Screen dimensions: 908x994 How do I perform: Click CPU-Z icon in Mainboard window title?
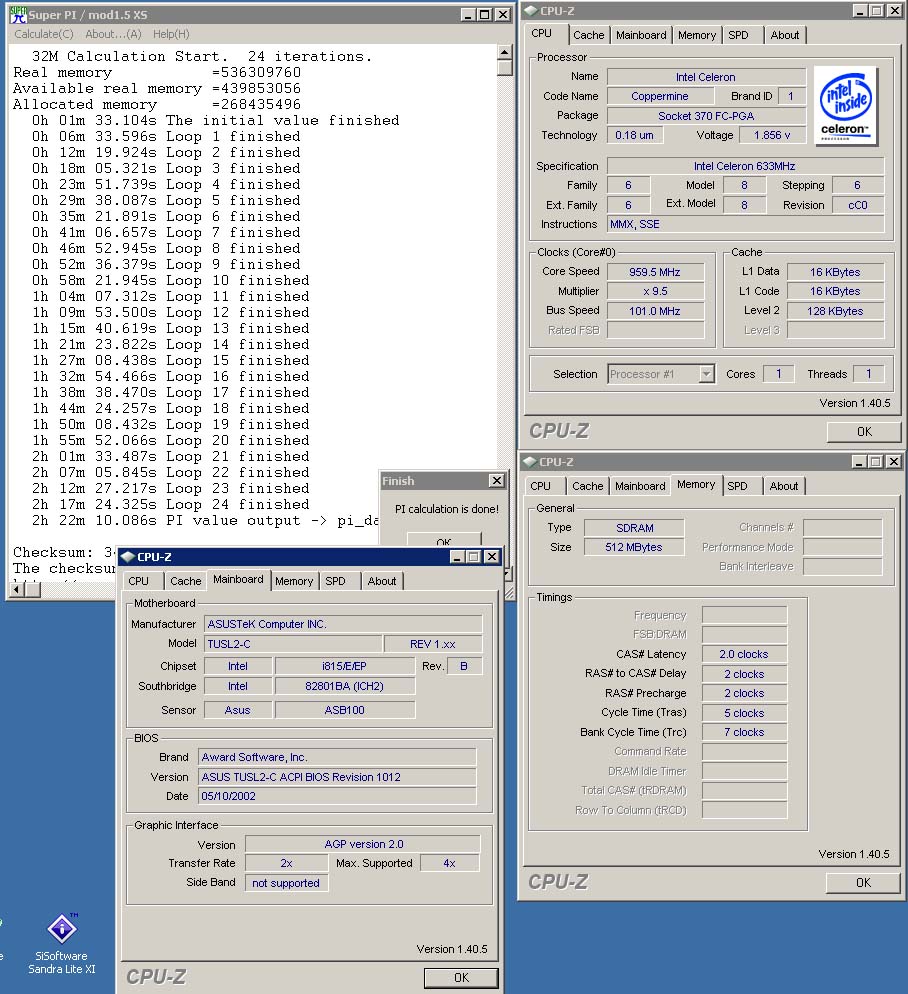128,557
